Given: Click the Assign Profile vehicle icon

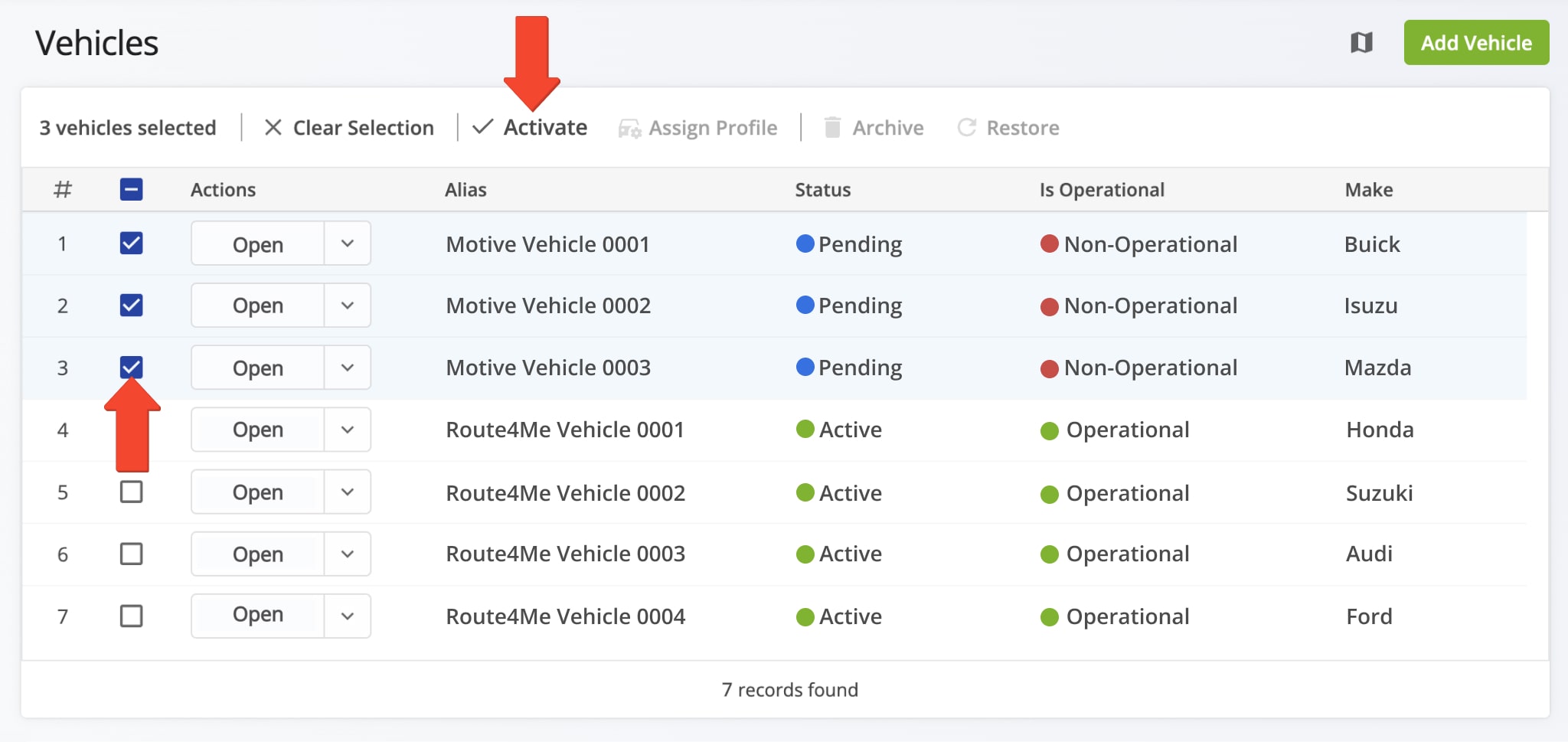Looking at the screenshot, I should tap(629, 129).
